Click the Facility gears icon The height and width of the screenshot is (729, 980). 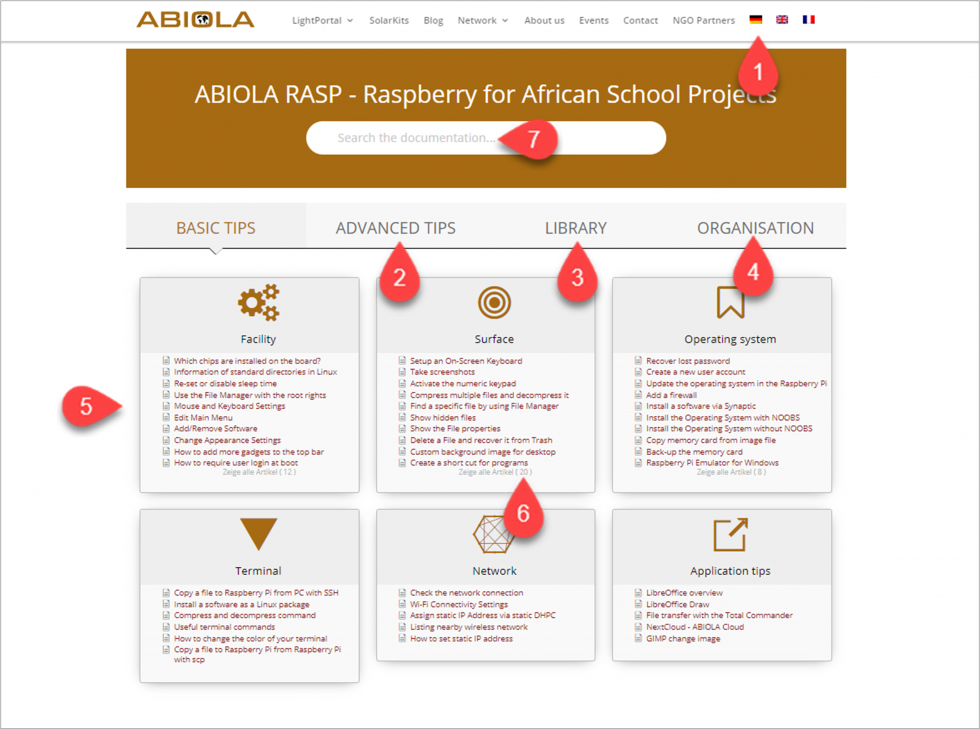(258, 303)
